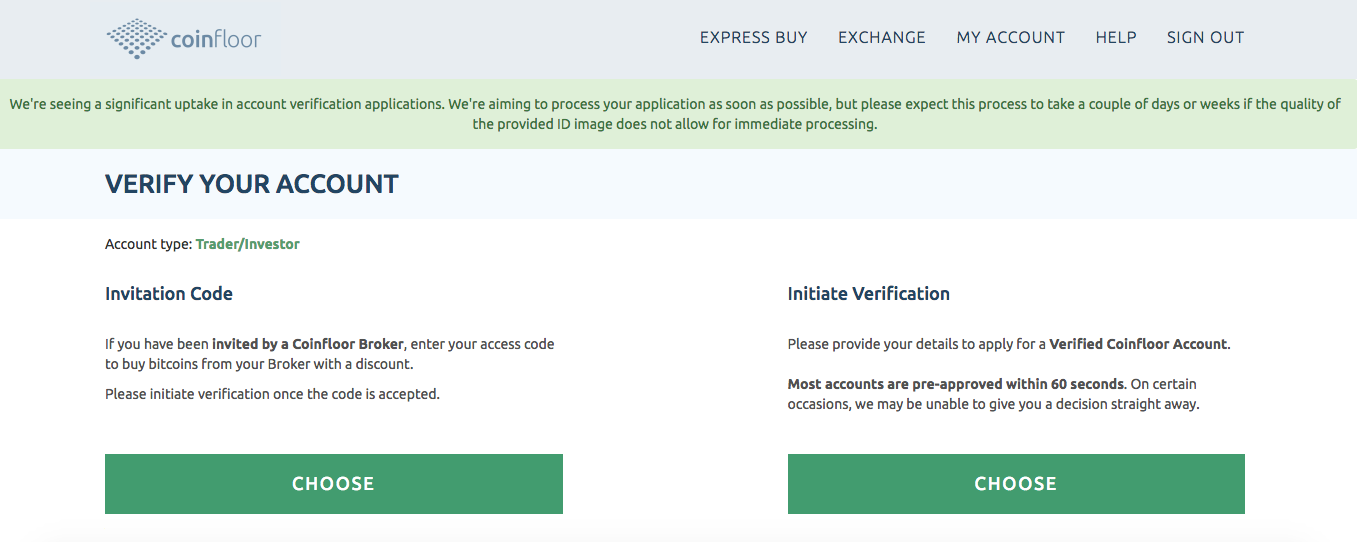1357x542 pixels.
Task: Click the Coinfloor logo
Action: 183,39
